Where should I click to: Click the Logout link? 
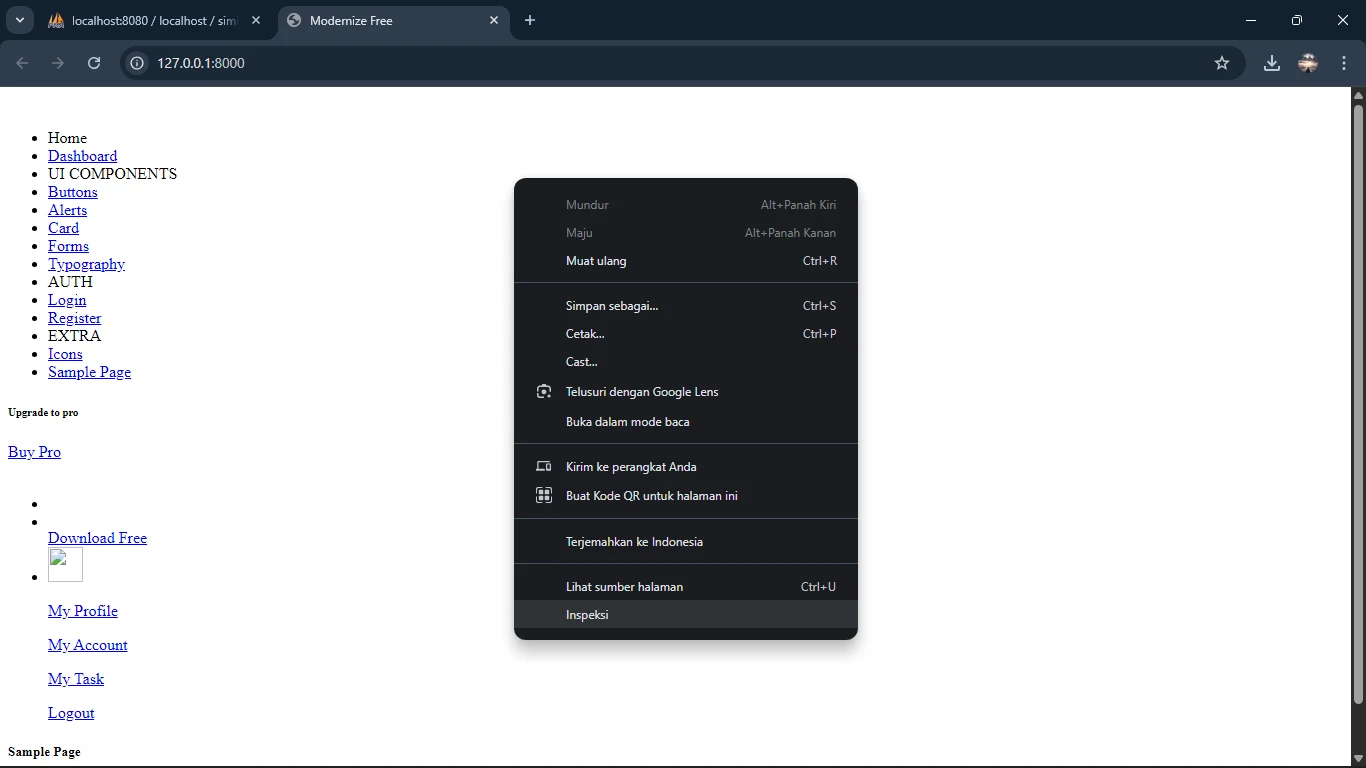point(71,713)
